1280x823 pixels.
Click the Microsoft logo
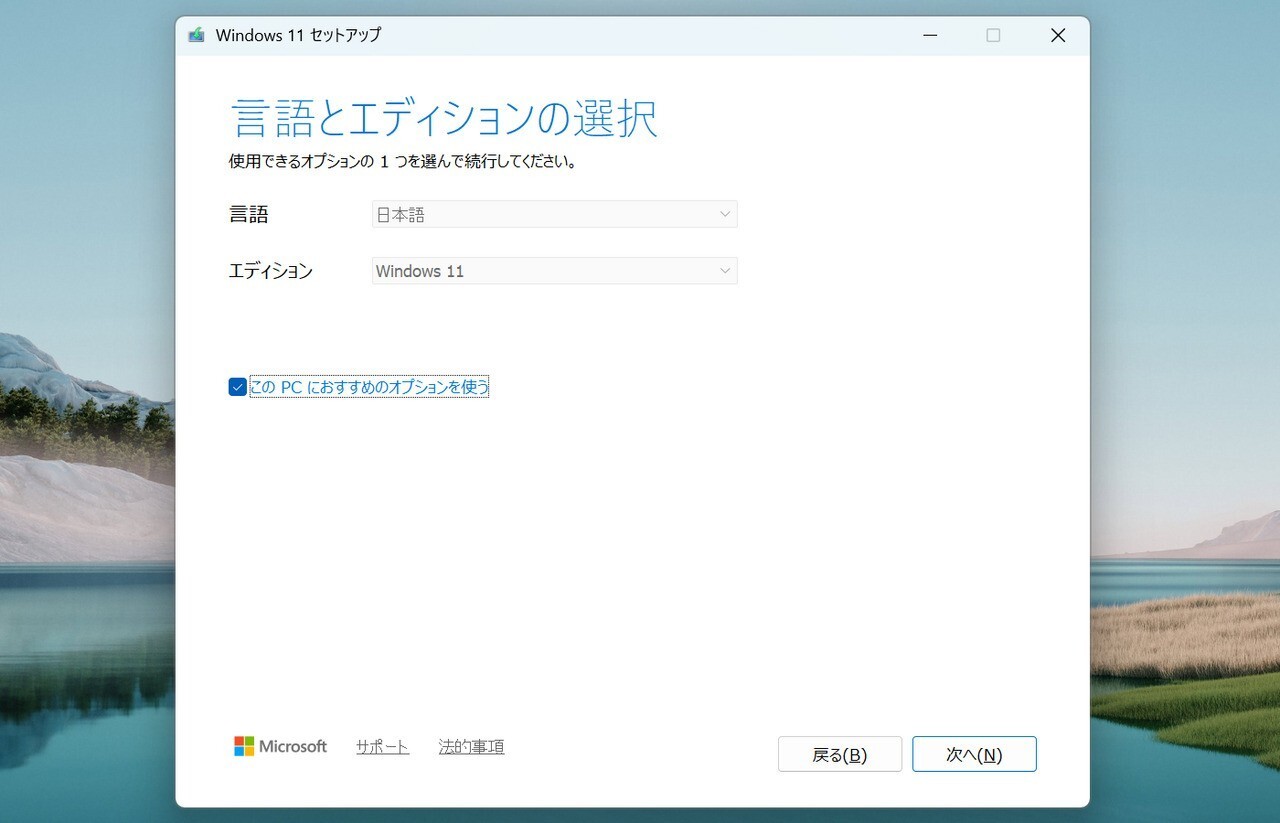280,746
